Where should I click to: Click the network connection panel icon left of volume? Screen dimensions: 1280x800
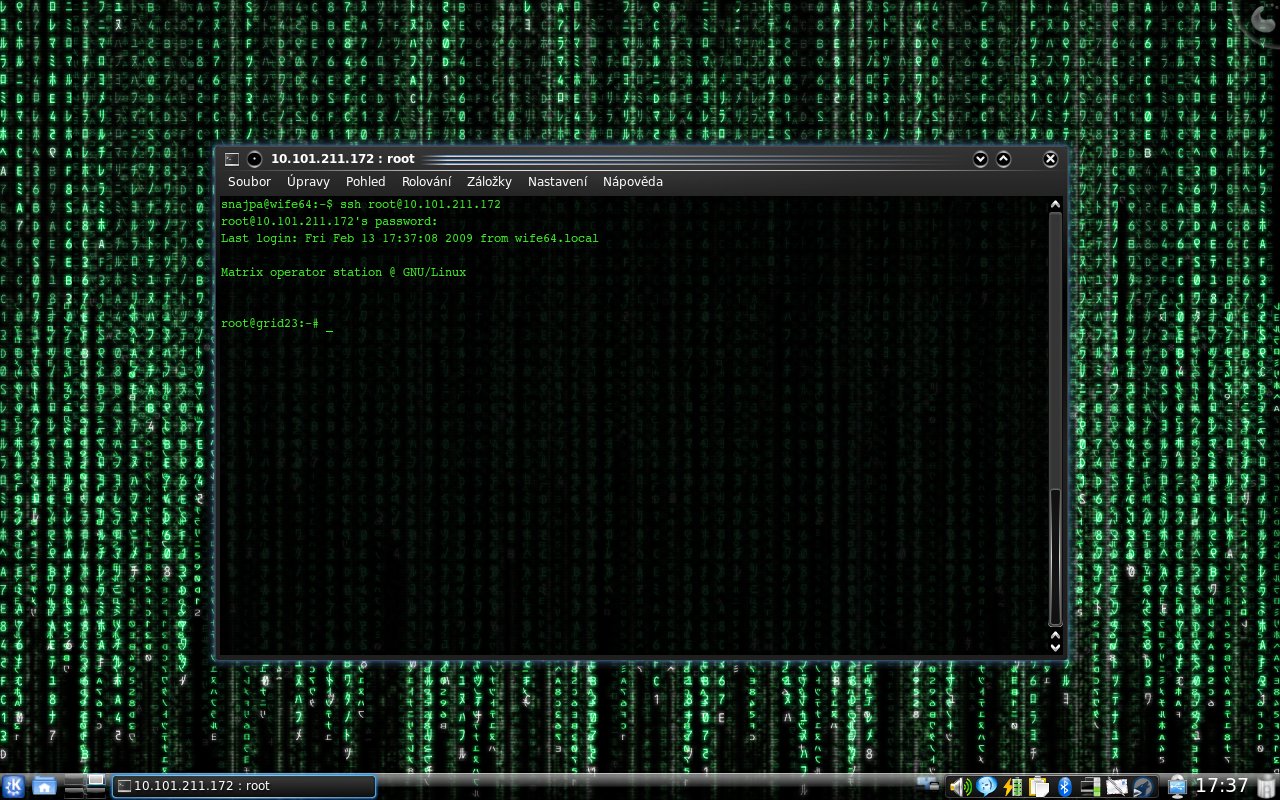coord(928,784)
